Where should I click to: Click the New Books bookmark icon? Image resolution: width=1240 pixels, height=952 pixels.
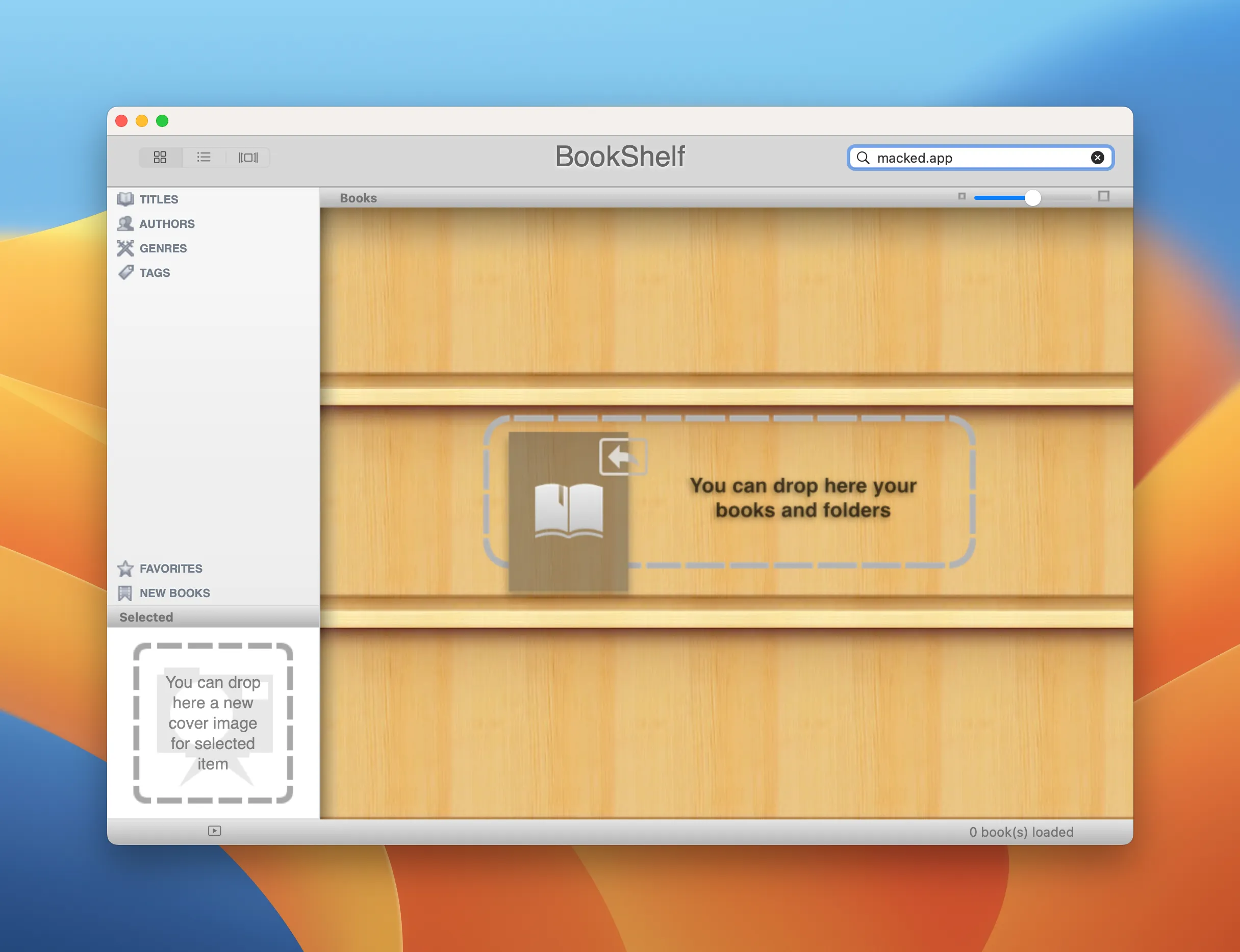point(125,593)
